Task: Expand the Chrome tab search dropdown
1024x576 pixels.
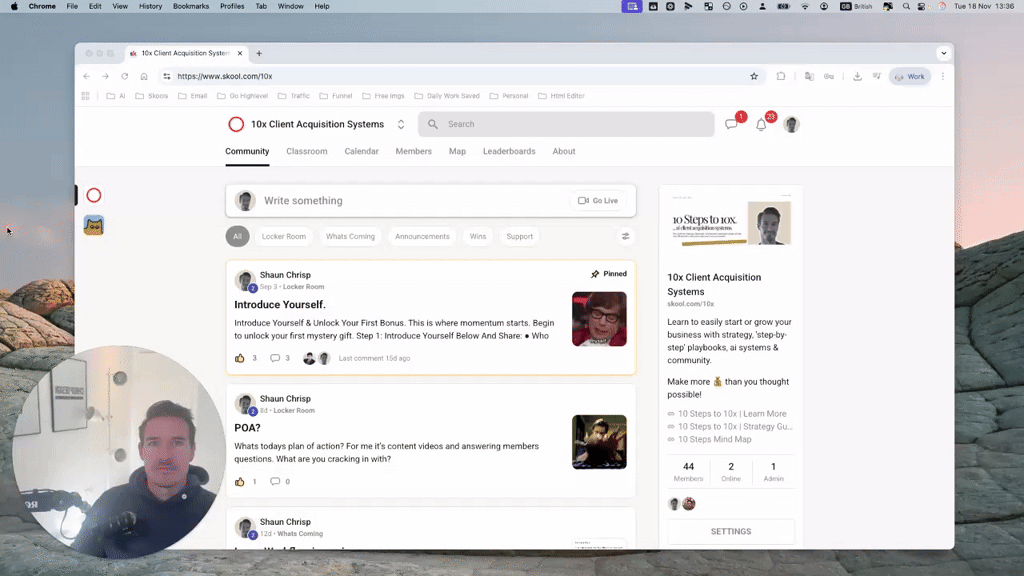Action: (944, 54)
